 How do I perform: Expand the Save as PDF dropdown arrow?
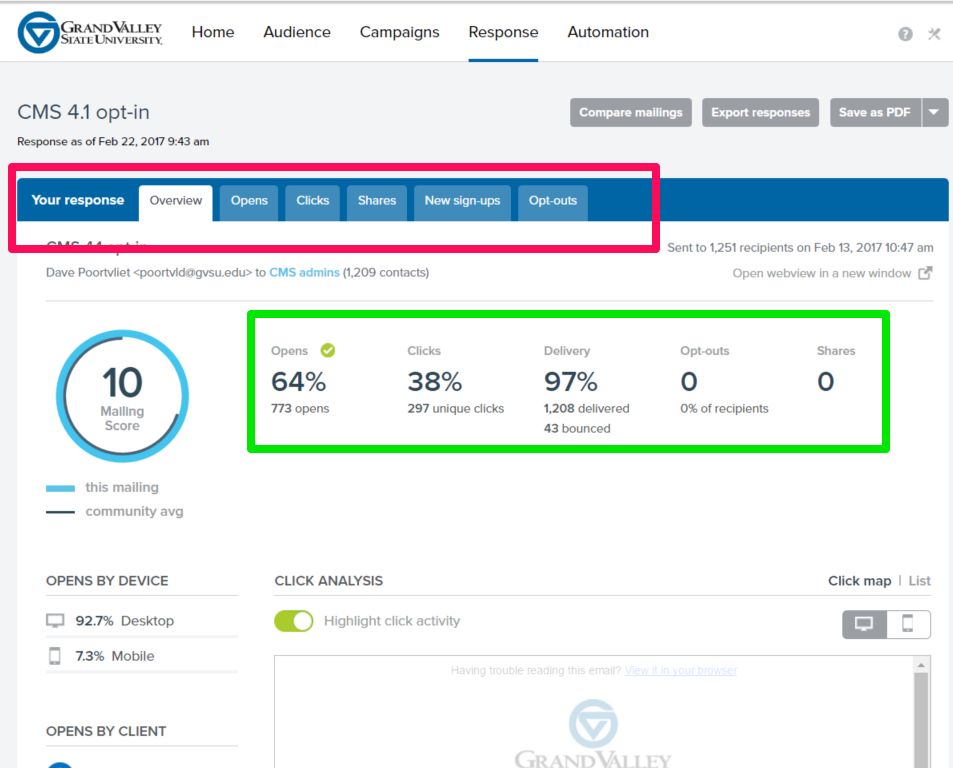coord(934,112)
